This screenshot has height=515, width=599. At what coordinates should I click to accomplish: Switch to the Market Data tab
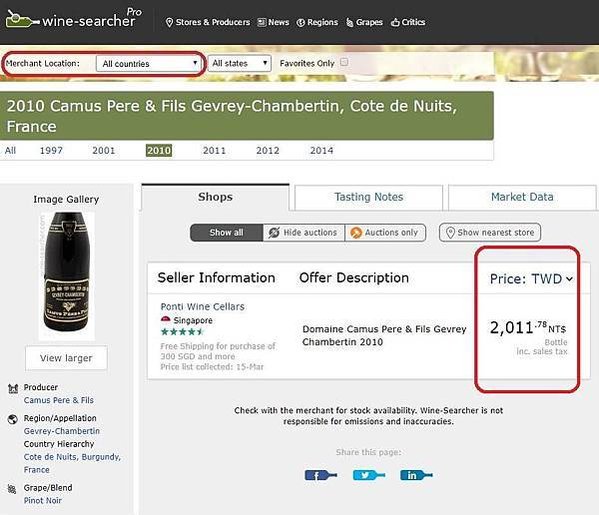click(522, 197)
